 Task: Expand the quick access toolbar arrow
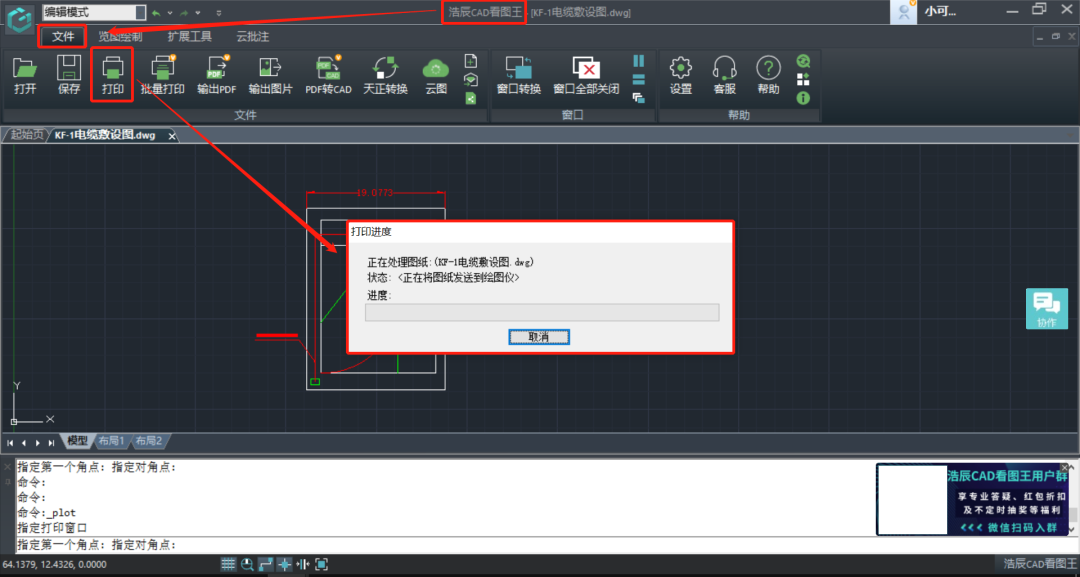point(219,12)
